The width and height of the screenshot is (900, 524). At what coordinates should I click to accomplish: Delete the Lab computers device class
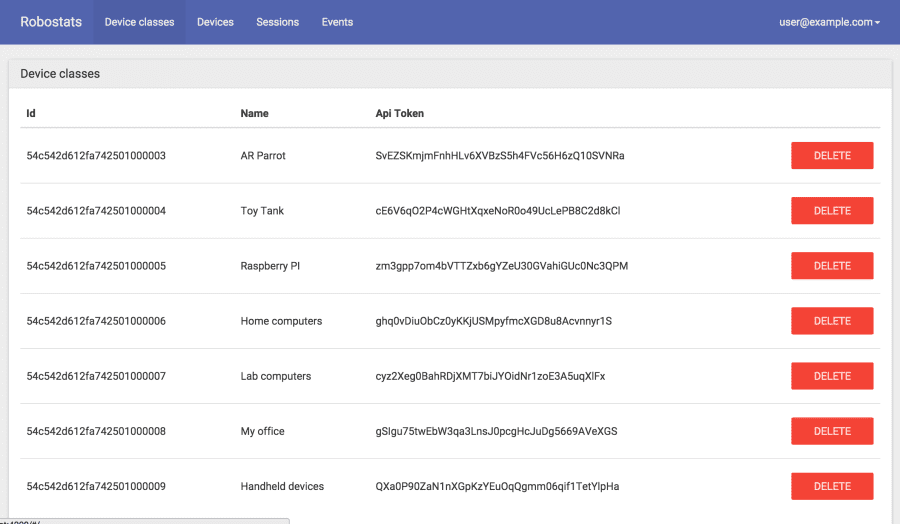832,376
